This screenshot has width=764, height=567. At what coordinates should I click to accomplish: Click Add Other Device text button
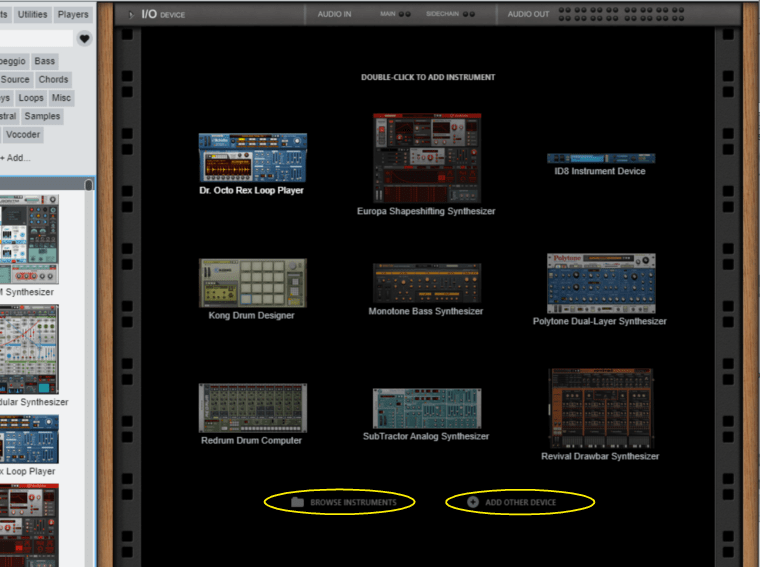click(521, 502)
